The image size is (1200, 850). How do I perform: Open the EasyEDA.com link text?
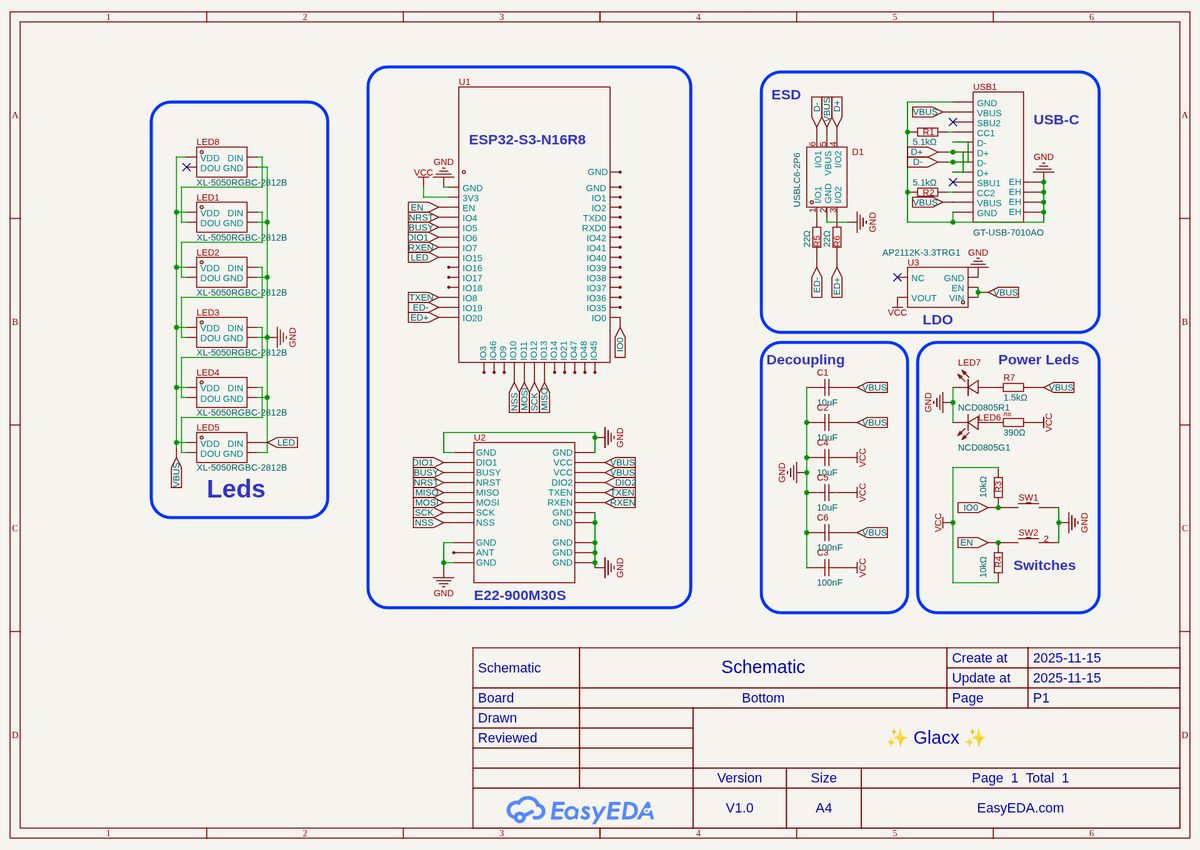tap(1020, 808)
